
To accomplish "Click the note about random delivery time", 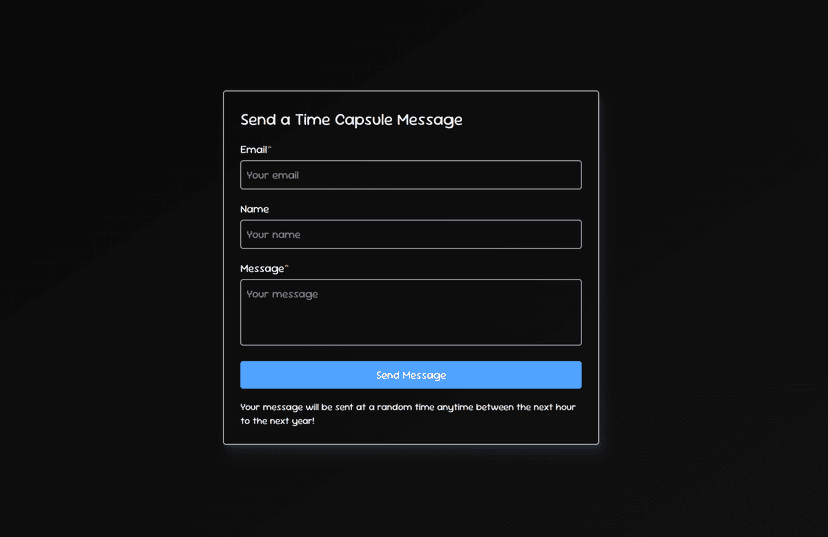I will click(x=408, y=408).
